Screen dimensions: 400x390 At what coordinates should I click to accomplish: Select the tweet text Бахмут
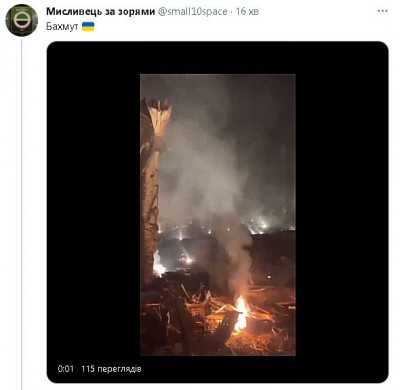click(62, 27)
